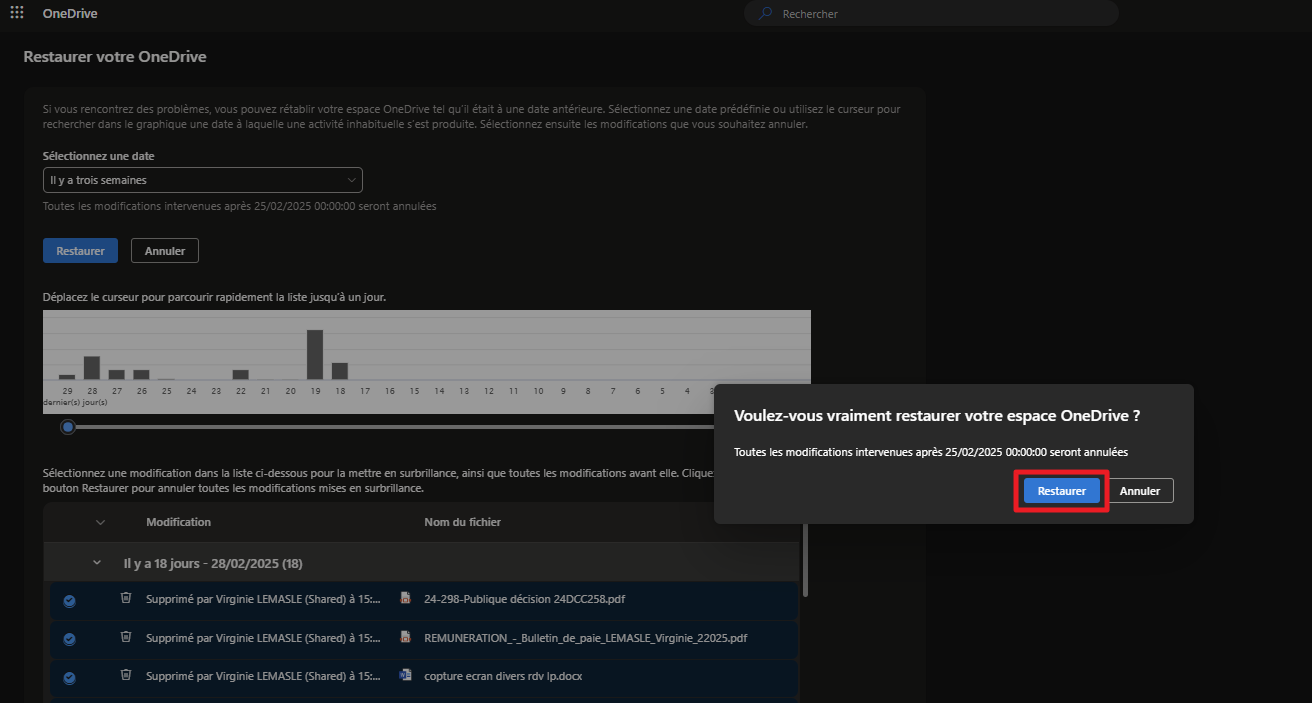1312x703 pixels.
Task: Collapse the "Il y a 18 jours - 28/02/2025" group
Action: click(x=97, y=563)
